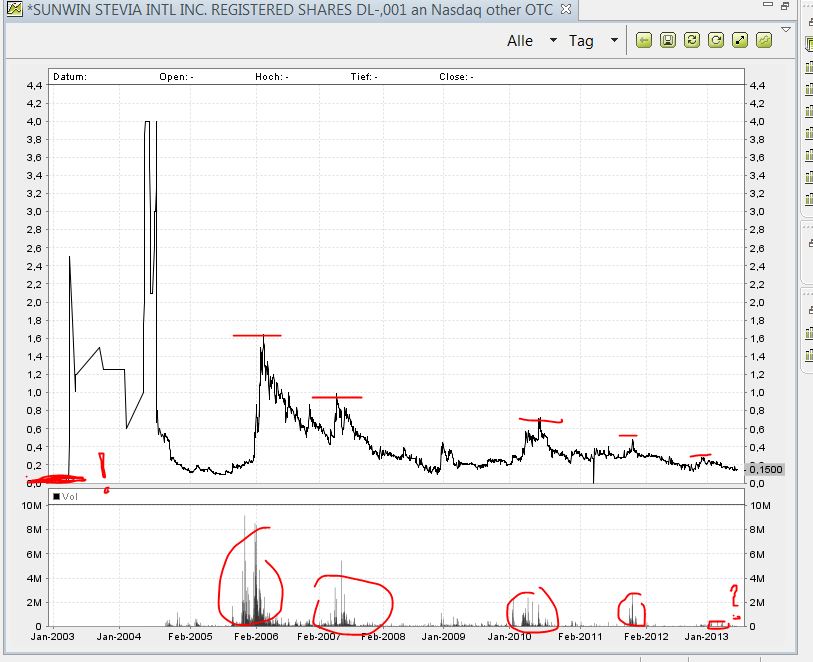Click the Feb-2011 date axis label
This screenshot has width=813, height=662.
[x=580, y=637]
